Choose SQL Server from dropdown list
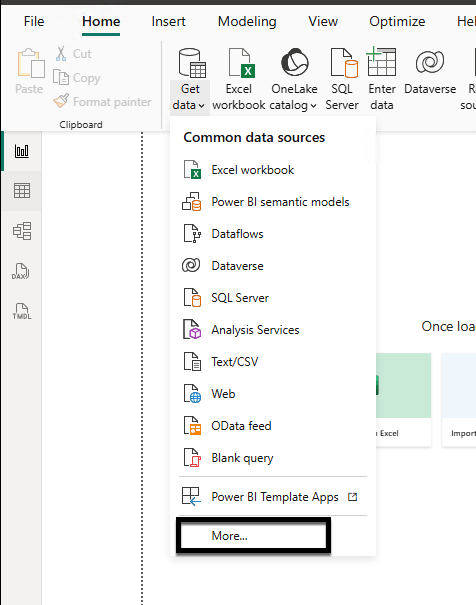This screenshot has height=605, width=476. (273, 298)
